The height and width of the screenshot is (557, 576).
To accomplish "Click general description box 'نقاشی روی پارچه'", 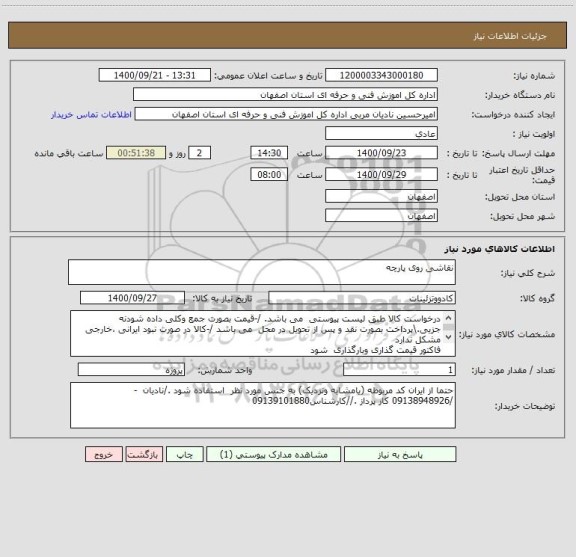I will click(x=262, y=272).
